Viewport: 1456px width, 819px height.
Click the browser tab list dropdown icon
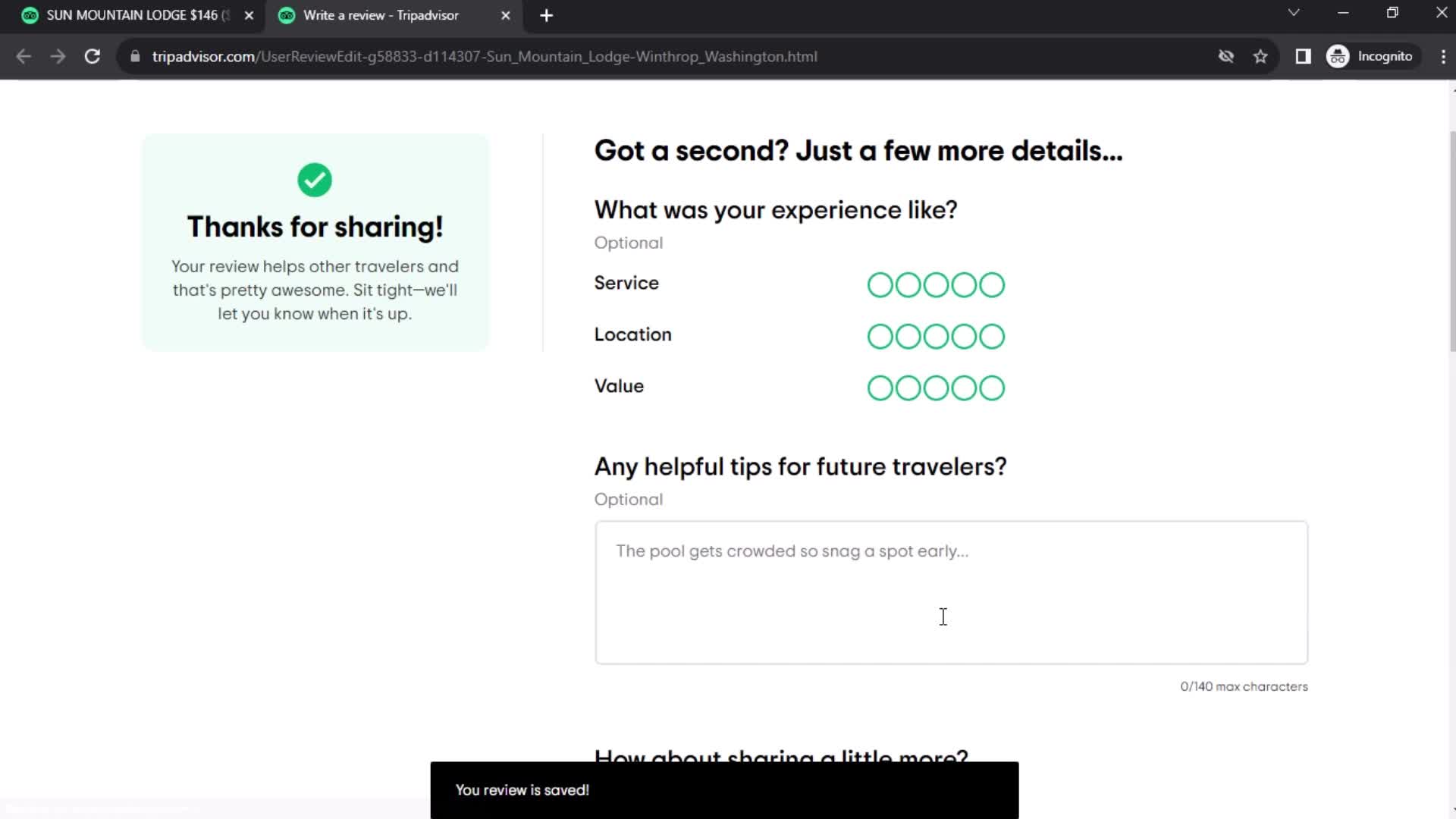pos(1293,14)
